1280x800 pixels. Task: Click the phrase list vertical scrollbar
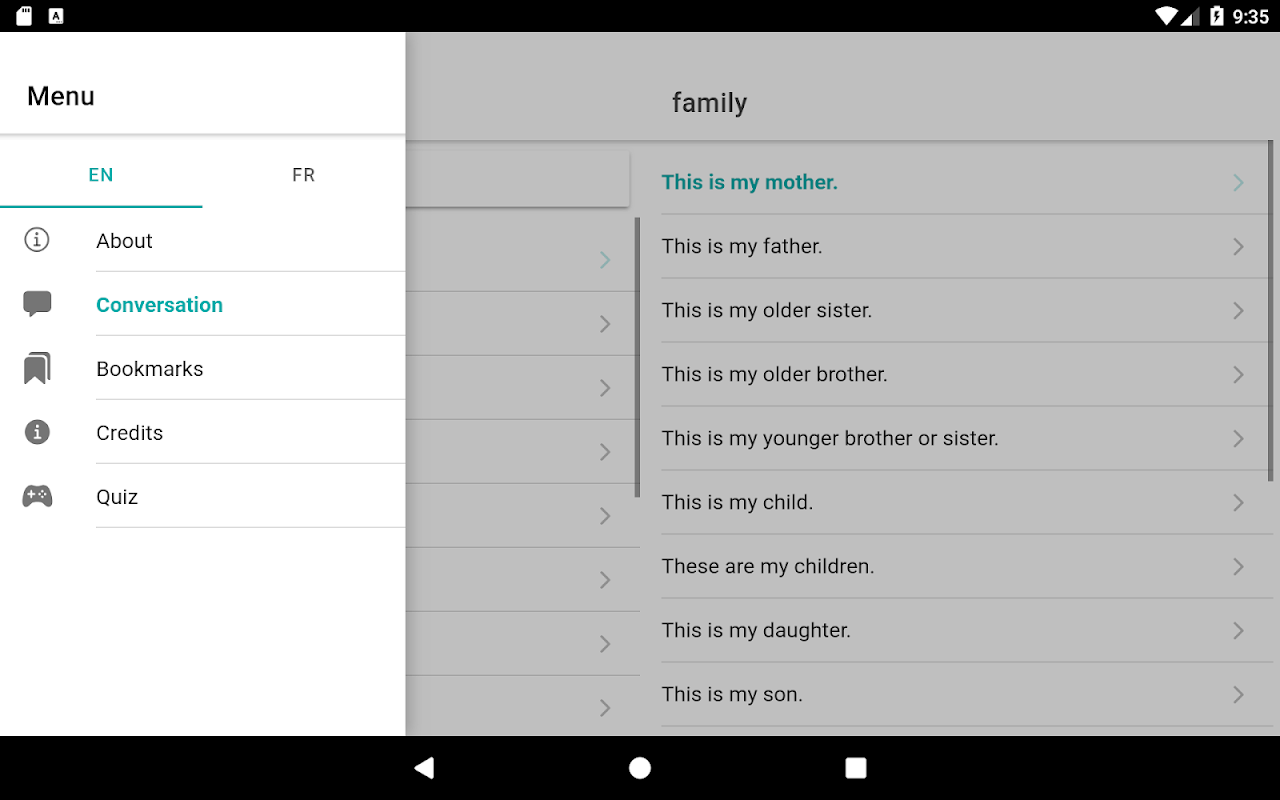coord(1270,310)
